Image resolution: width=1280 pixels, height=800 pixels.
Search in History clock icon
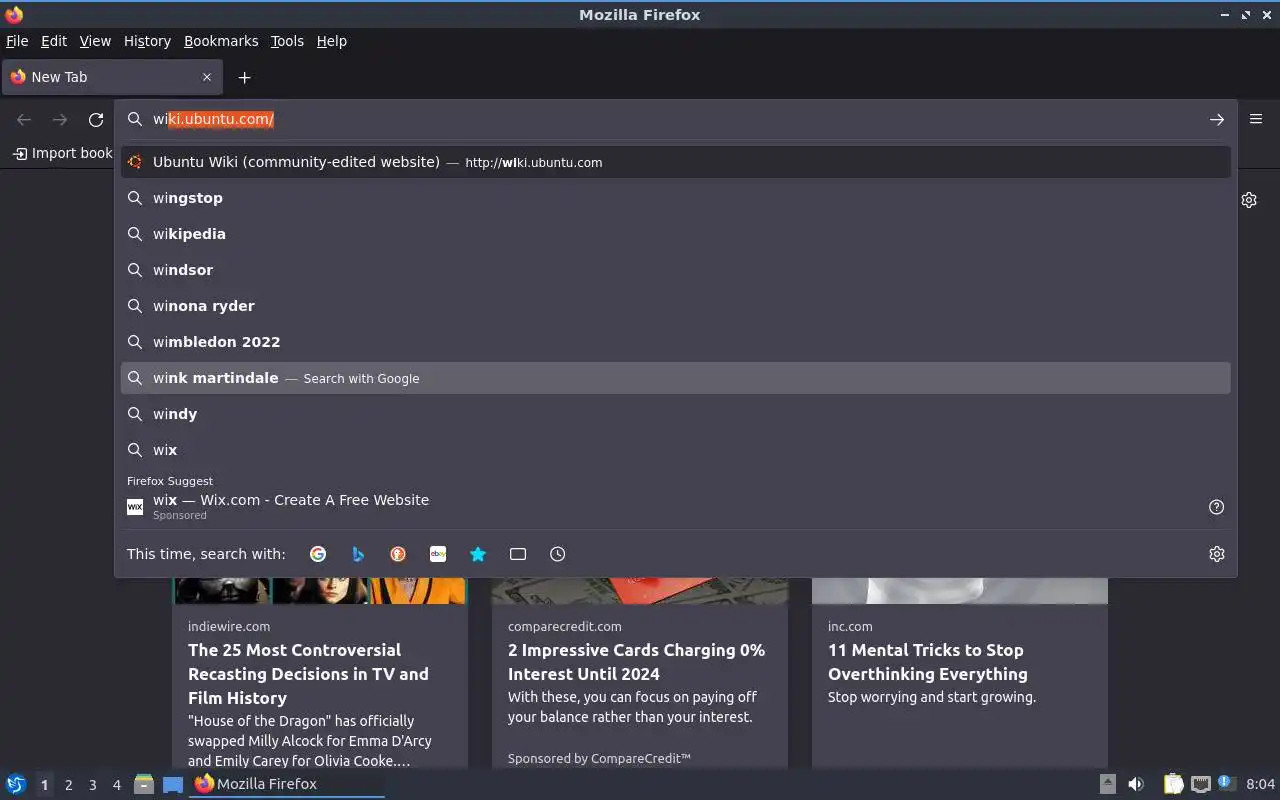tap(558, 554)
